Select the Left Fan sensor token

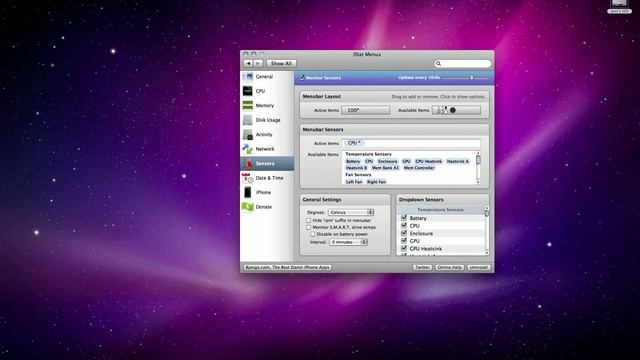[354, 182]
